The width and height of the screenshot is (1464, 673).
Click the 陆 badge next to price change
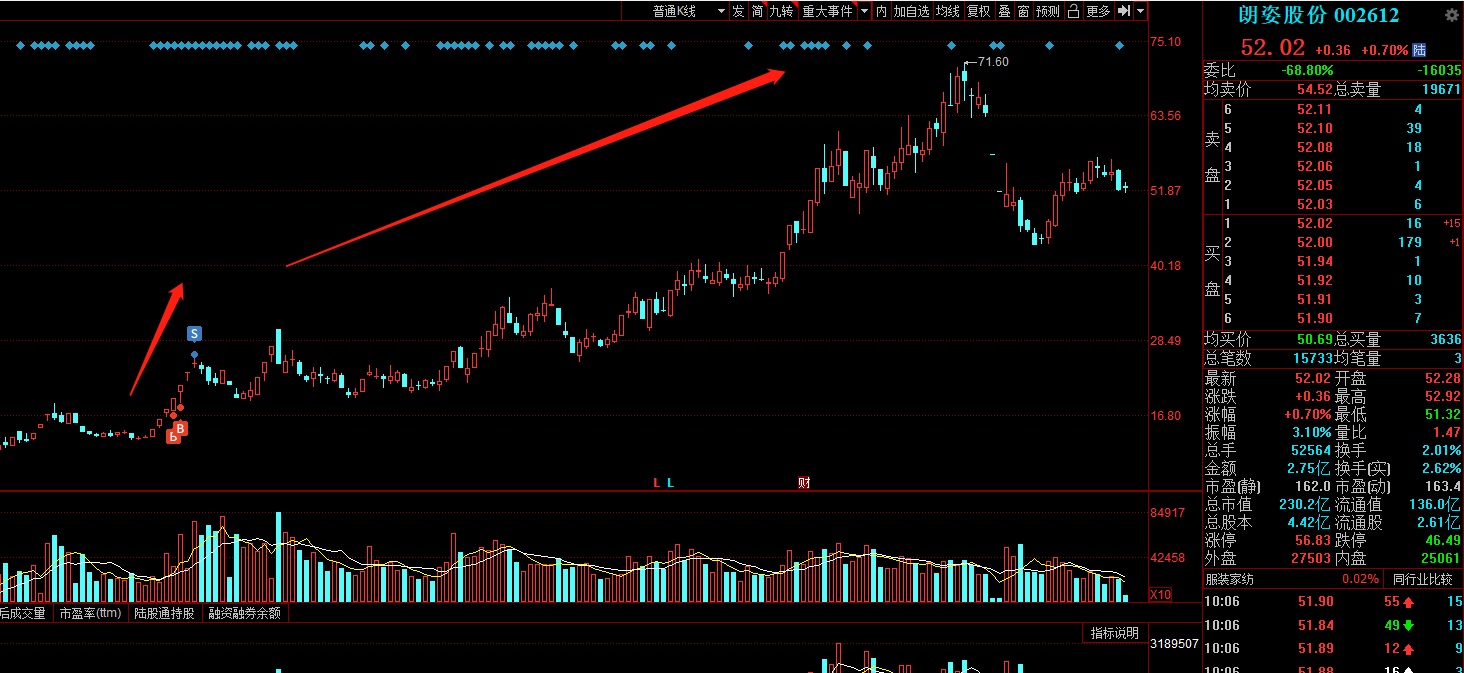click(x=1420, y=50)
